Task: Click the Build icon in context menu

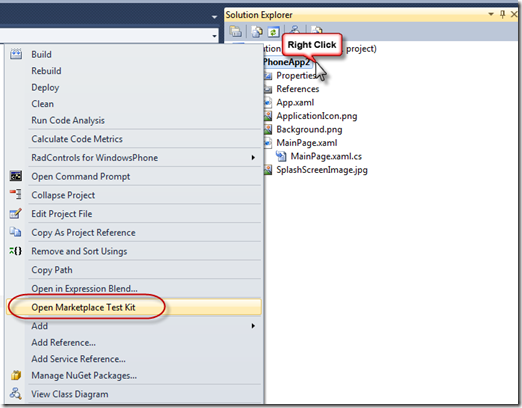Action: tap(16, 54)
